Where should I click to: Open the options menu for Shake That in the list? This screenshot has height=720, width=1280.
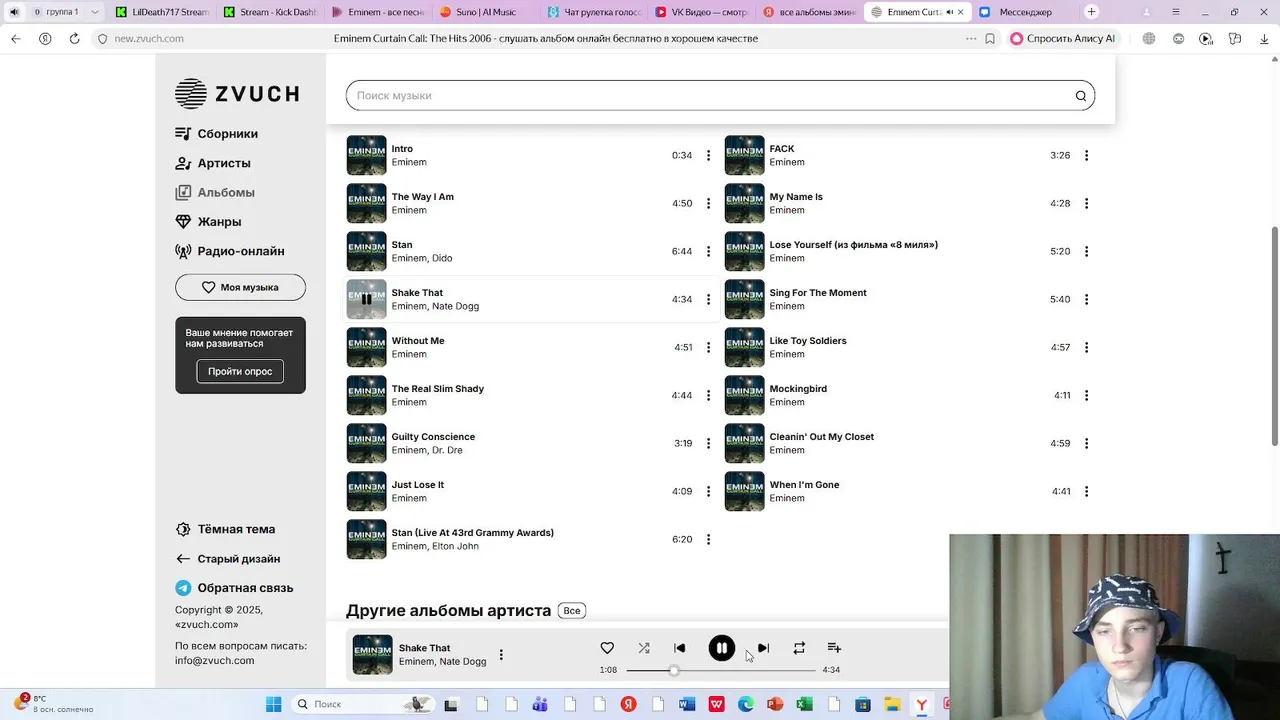708,299
